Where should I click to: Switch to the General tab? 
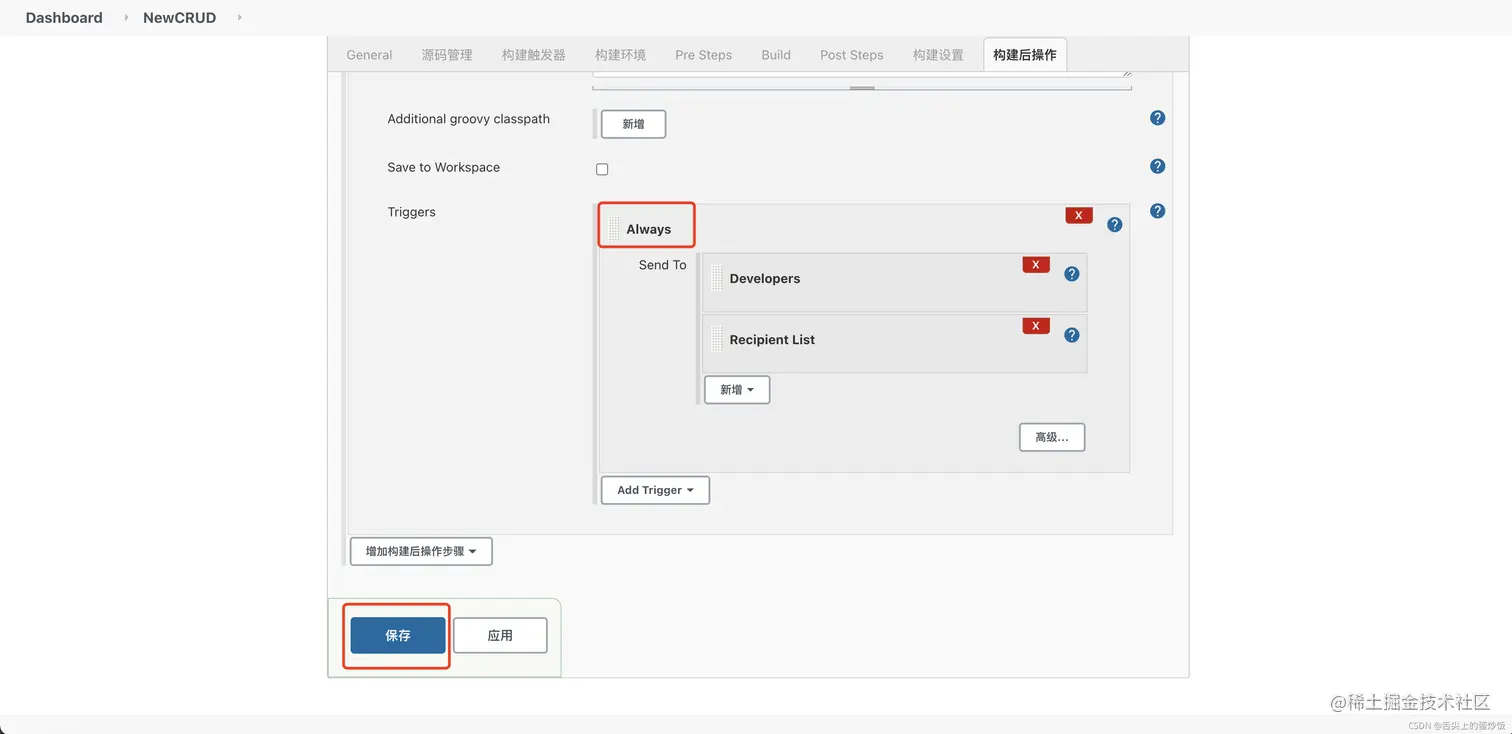pos(369,55)
